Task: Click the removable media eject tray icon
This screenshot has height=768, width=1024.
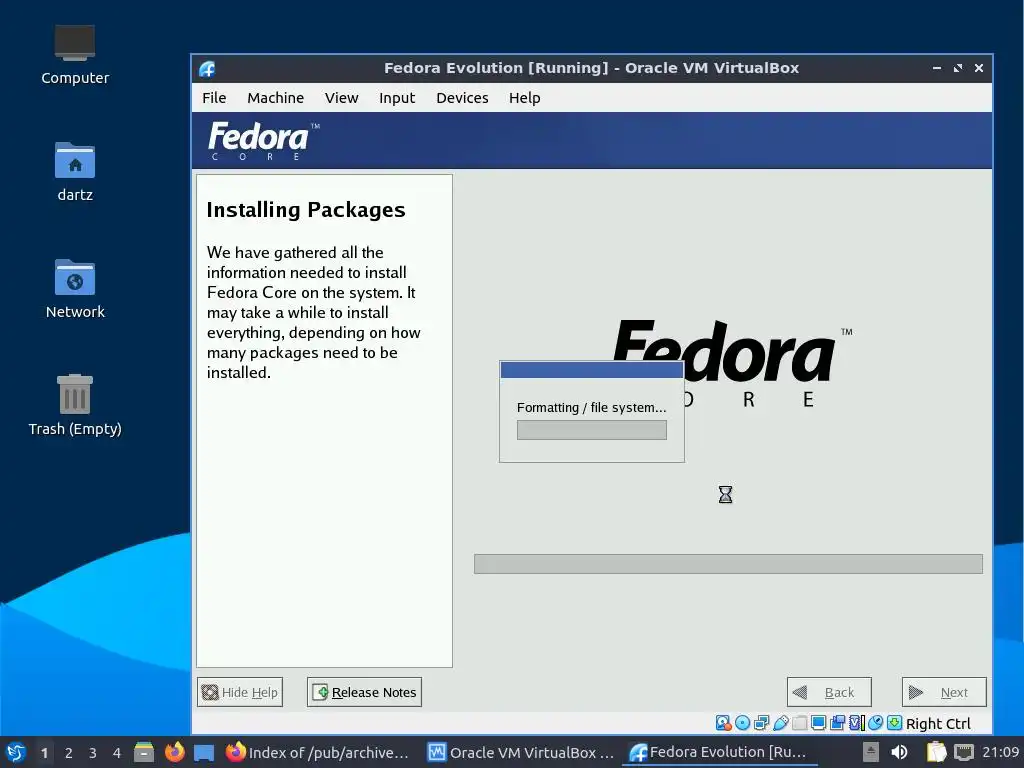Action: (x=871, y=752)
